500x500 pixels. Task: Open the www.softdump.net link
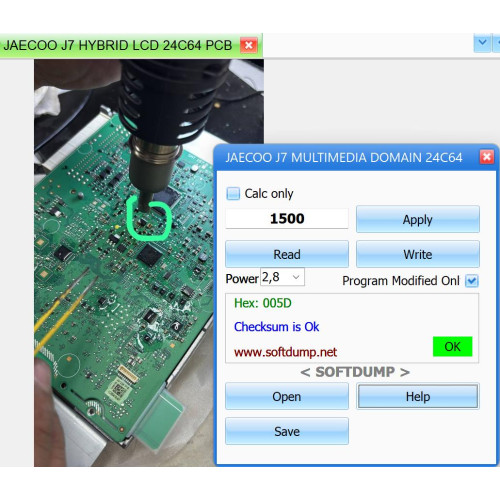285,352
